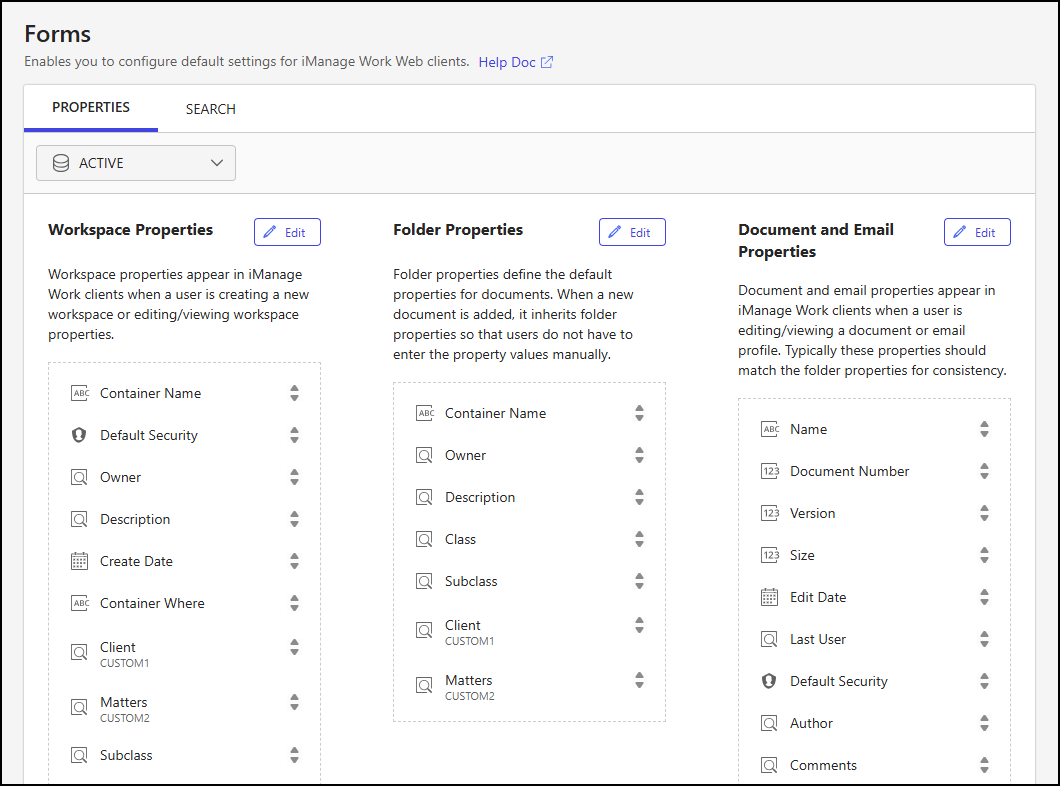Click Edit for Document and Email Properties

[977, 231]
